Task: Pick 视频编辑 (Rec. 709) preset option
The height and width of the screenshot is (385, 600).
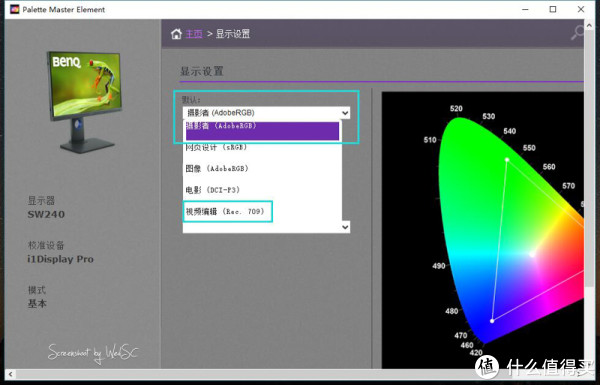Action: coord(225,212)
